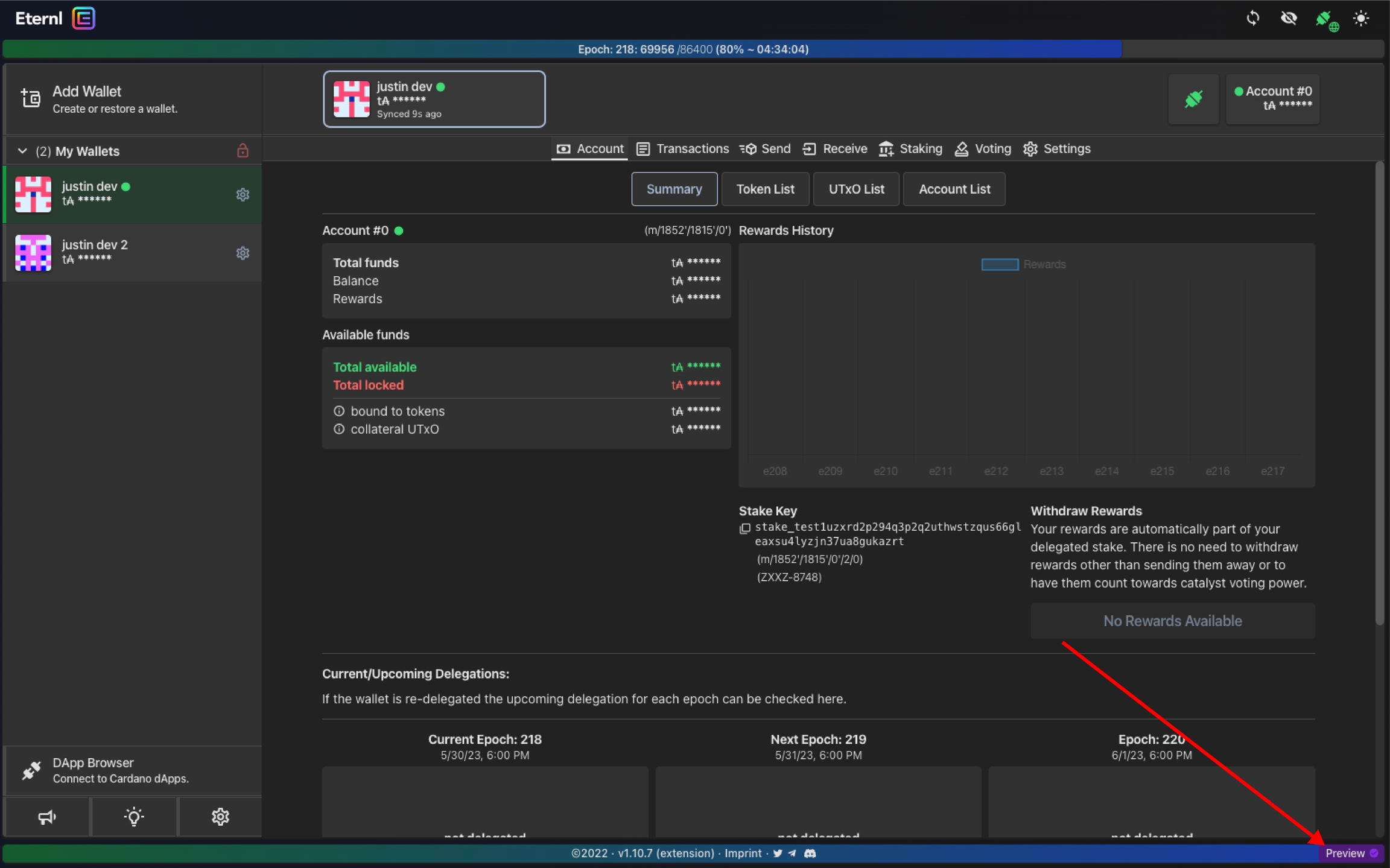Open settings gear for justin dev 2 wallet
The height and width of the screenshot is (868, 1390).
pyautogui.click(x=243, y=253)
